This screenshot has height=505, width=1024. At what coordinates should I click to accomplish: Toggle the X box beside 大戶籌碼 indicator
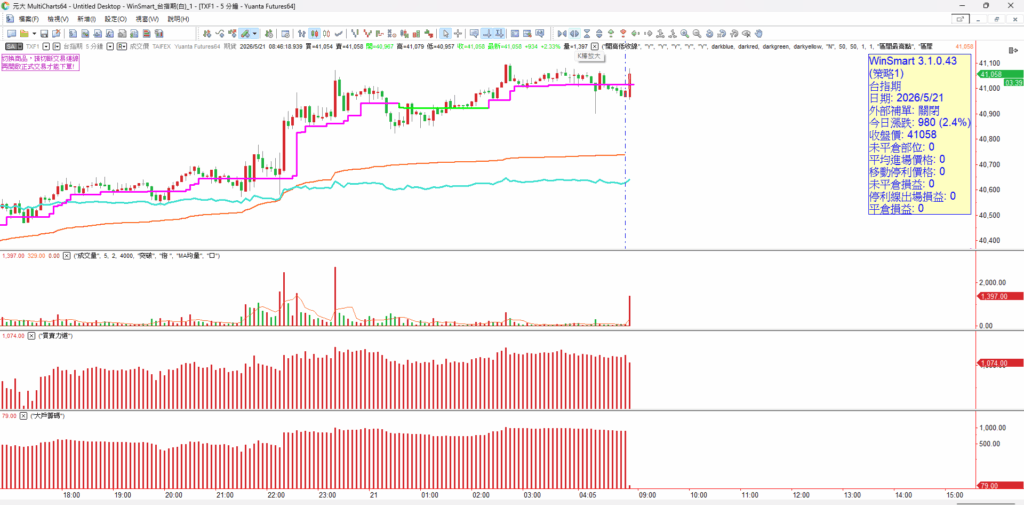[24, 415]
